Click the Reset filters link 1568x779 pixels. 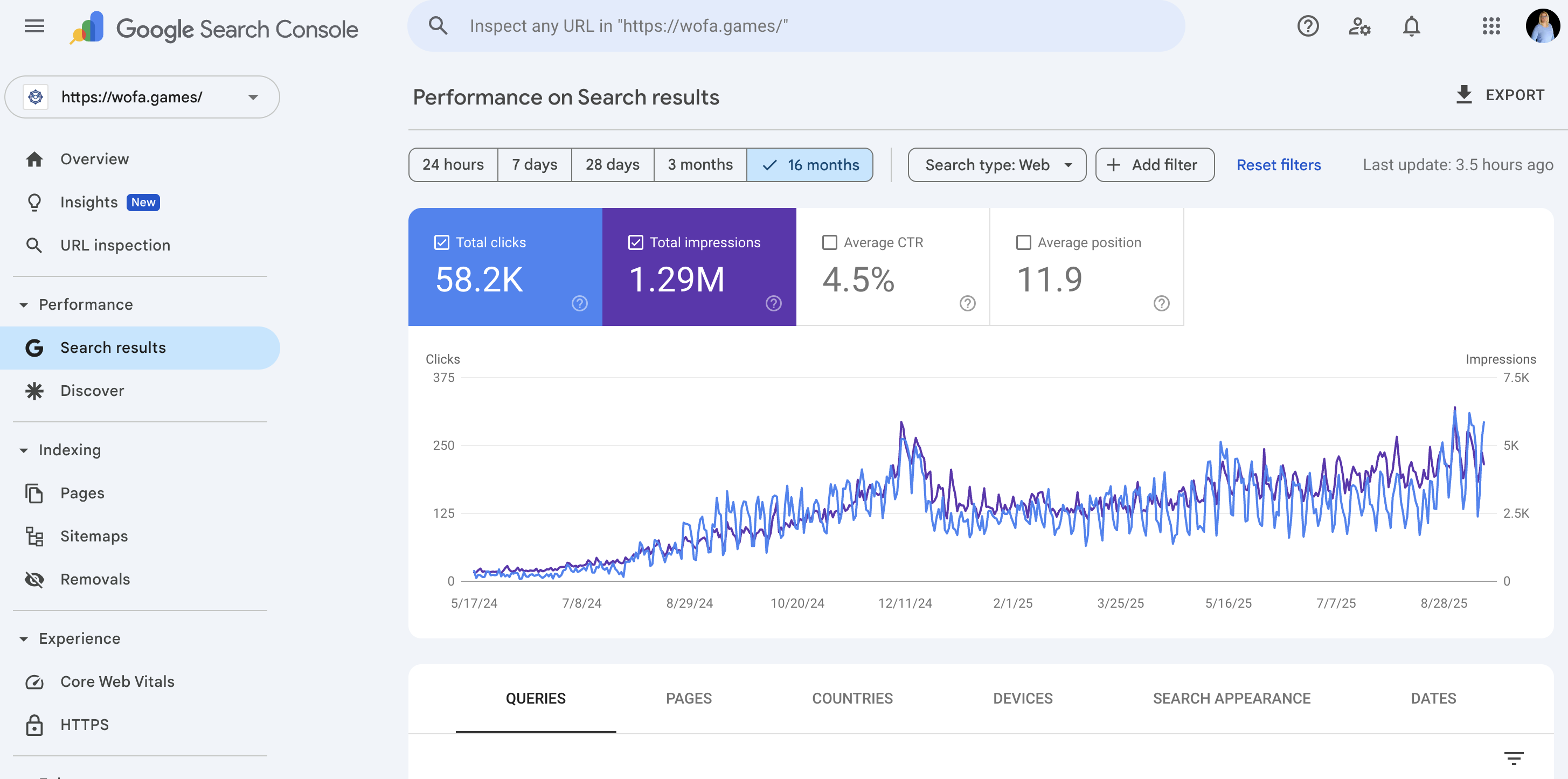[x=1278, y=165]
